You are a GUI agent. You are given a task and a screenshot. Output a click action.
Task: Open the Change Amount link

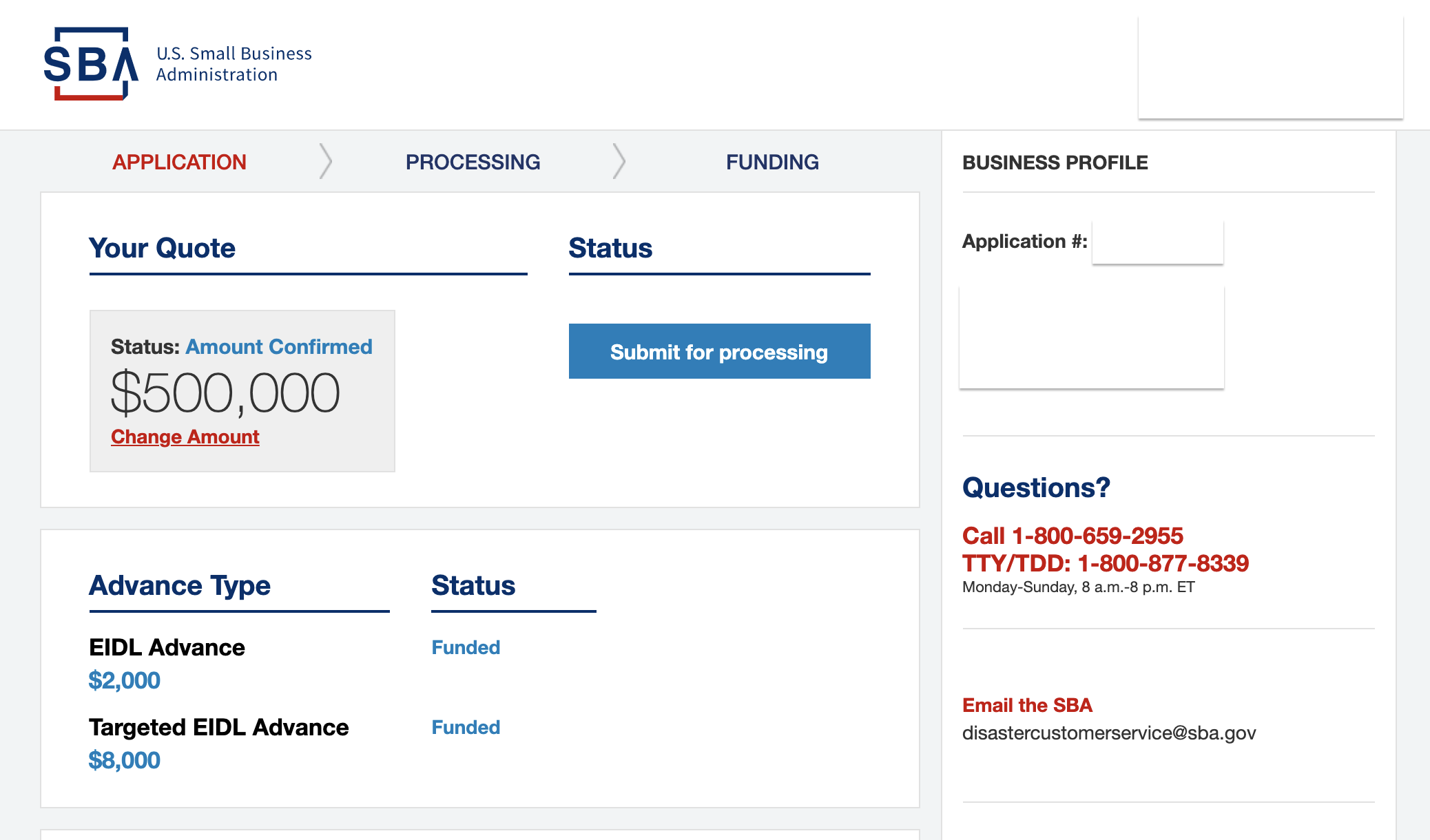(x=185, y=437)
